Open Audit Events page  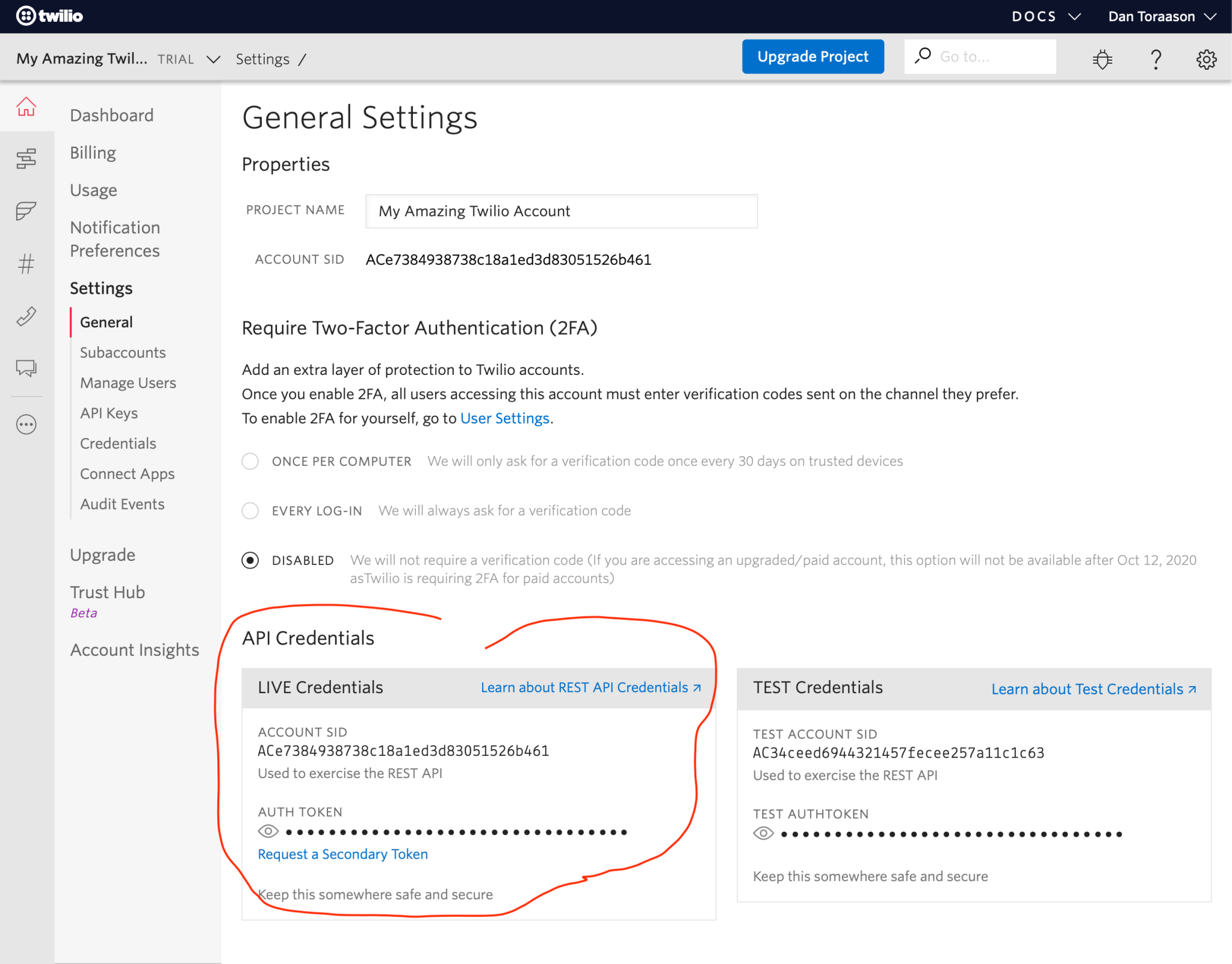click(x=122, y=504)
